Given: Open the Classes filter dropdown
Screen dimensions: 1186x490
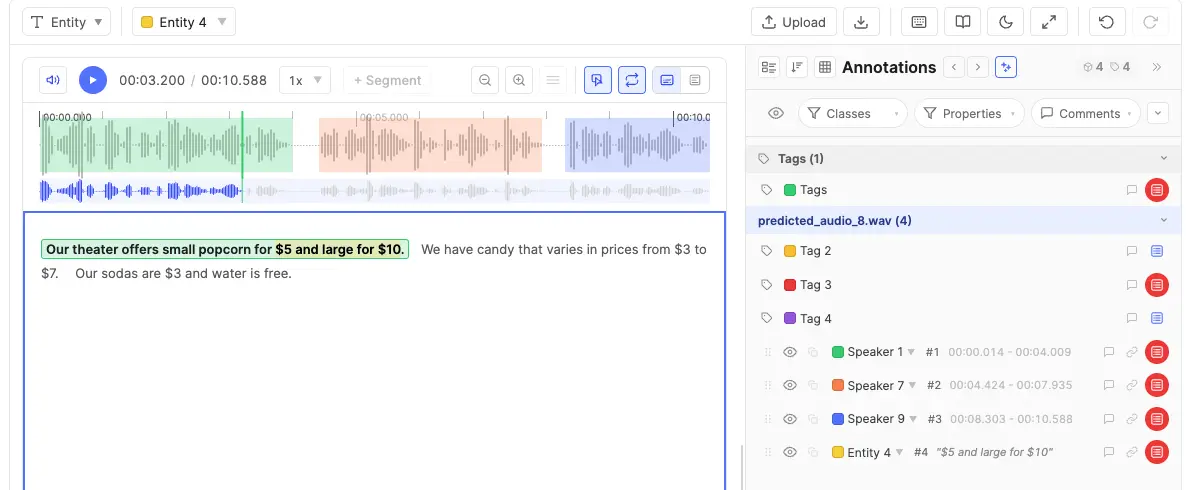Looking at the screenshot, I should pyautogui.click(x=852, y=113).
